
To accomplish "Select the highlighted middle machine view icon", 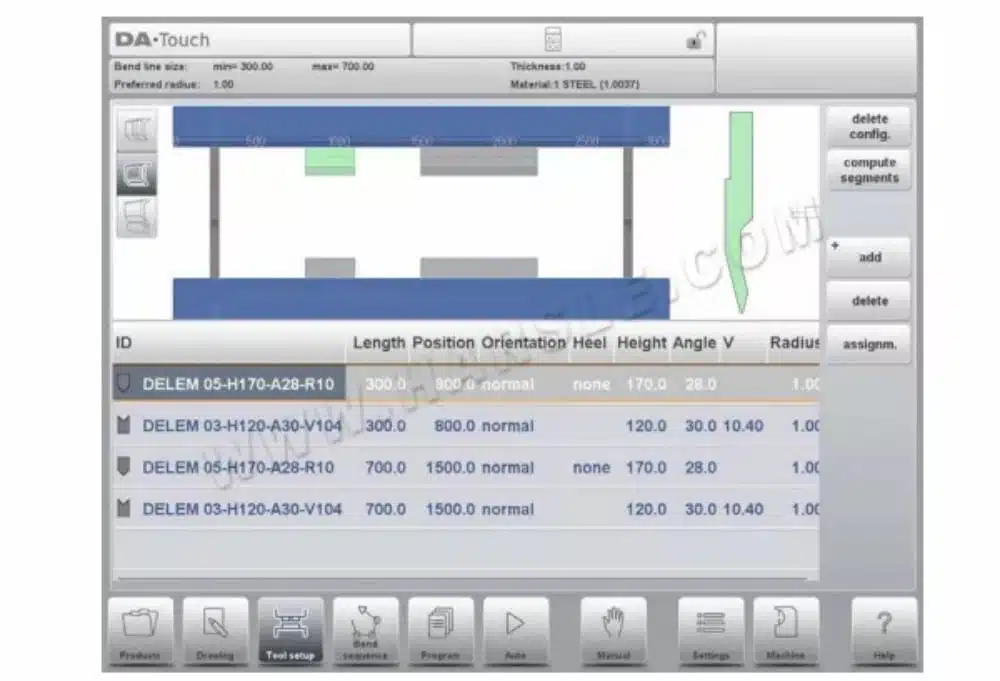I will 136,174.
